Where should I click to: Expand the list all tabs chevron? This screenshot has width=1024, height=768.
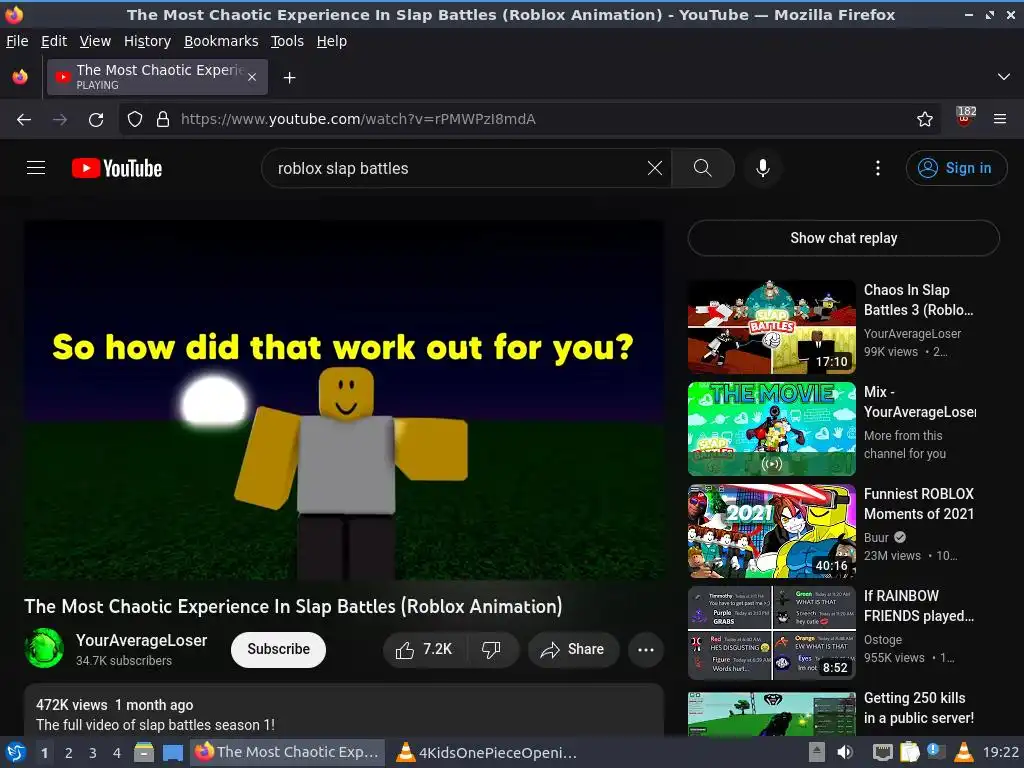click(x=1004, y=77)
